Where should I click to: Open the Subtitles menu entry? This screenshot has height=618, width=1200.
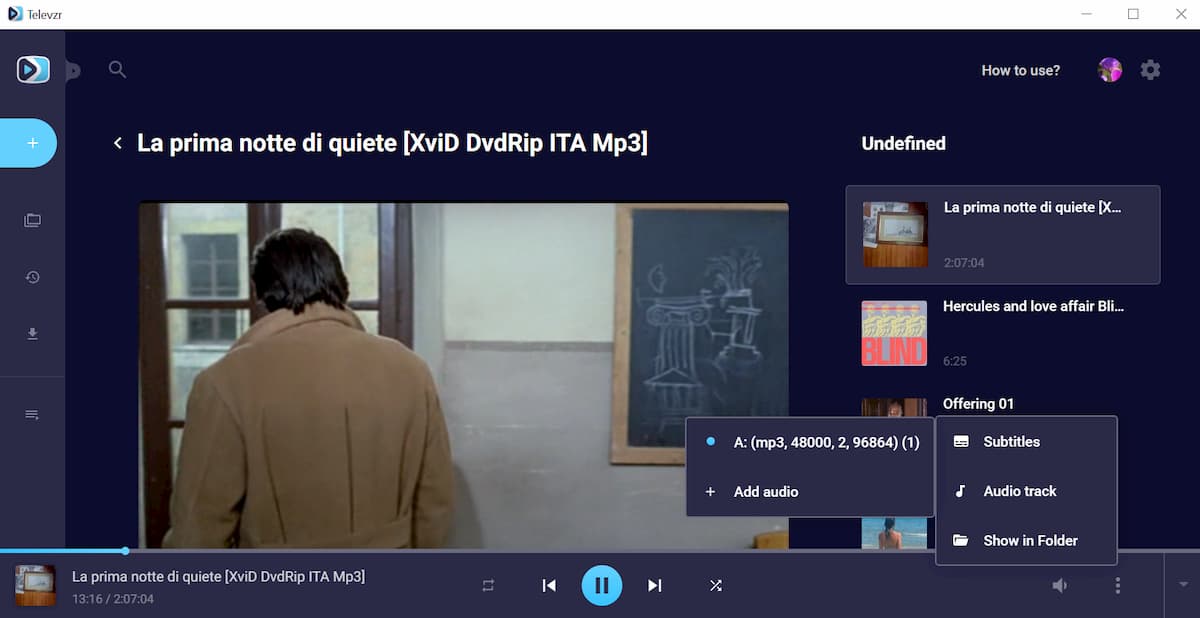[1026, 441]
